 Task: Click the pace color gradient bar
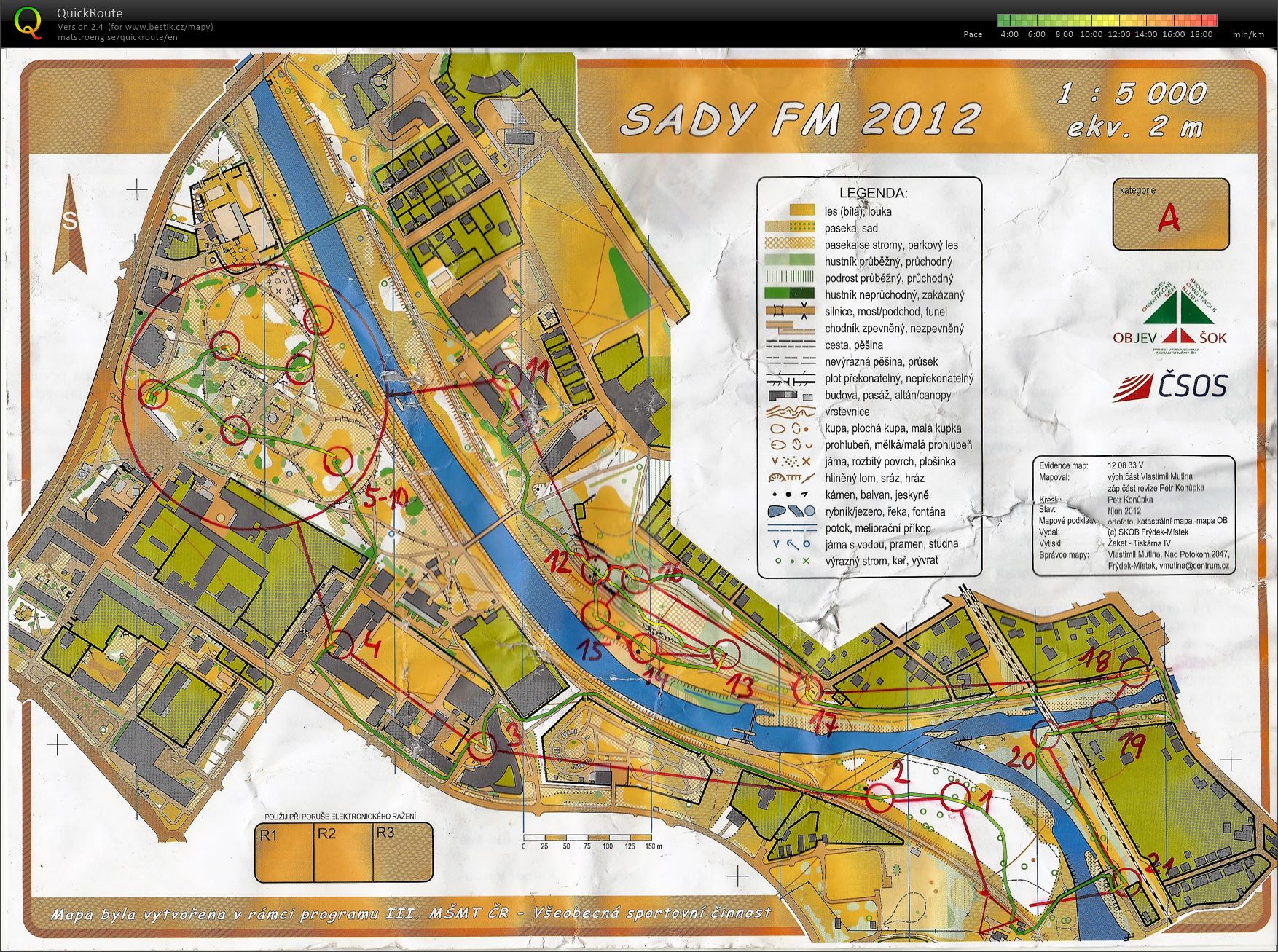[1107, 20]
